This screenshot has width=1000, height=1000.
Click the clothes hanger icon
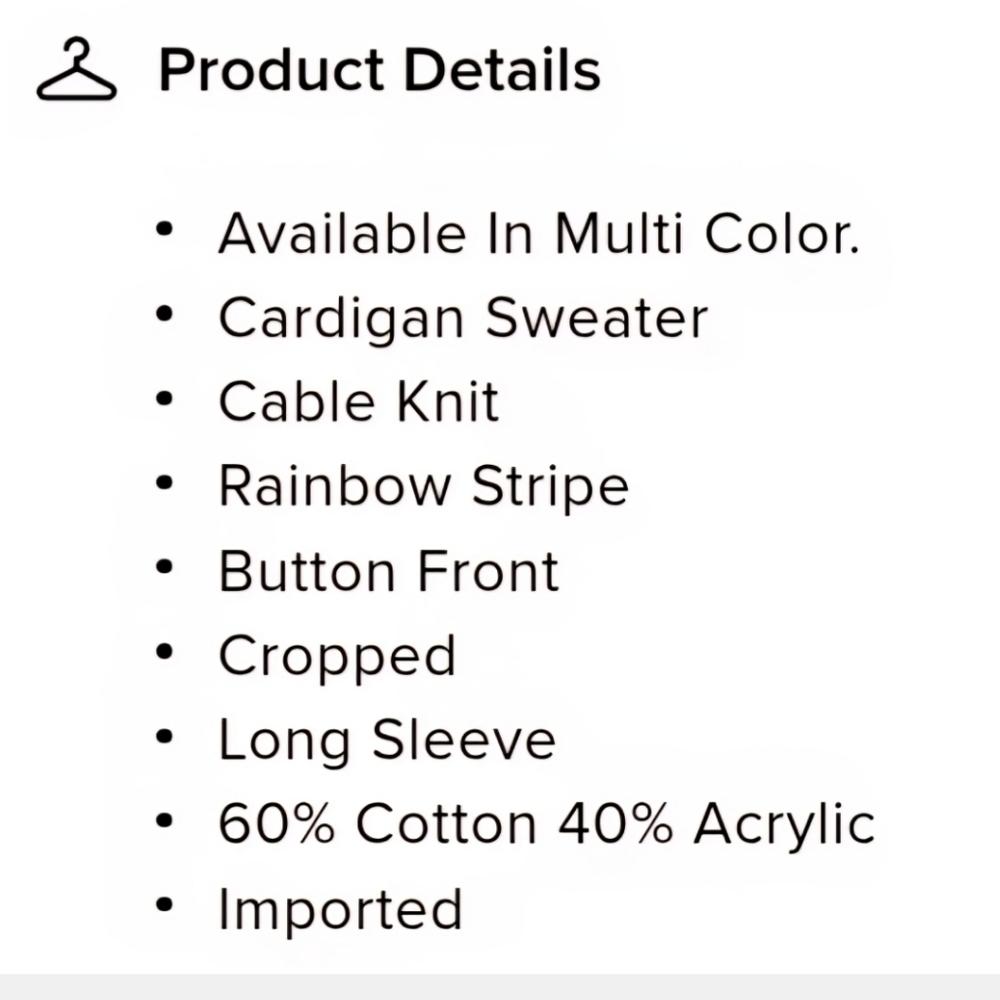(76, 70)
